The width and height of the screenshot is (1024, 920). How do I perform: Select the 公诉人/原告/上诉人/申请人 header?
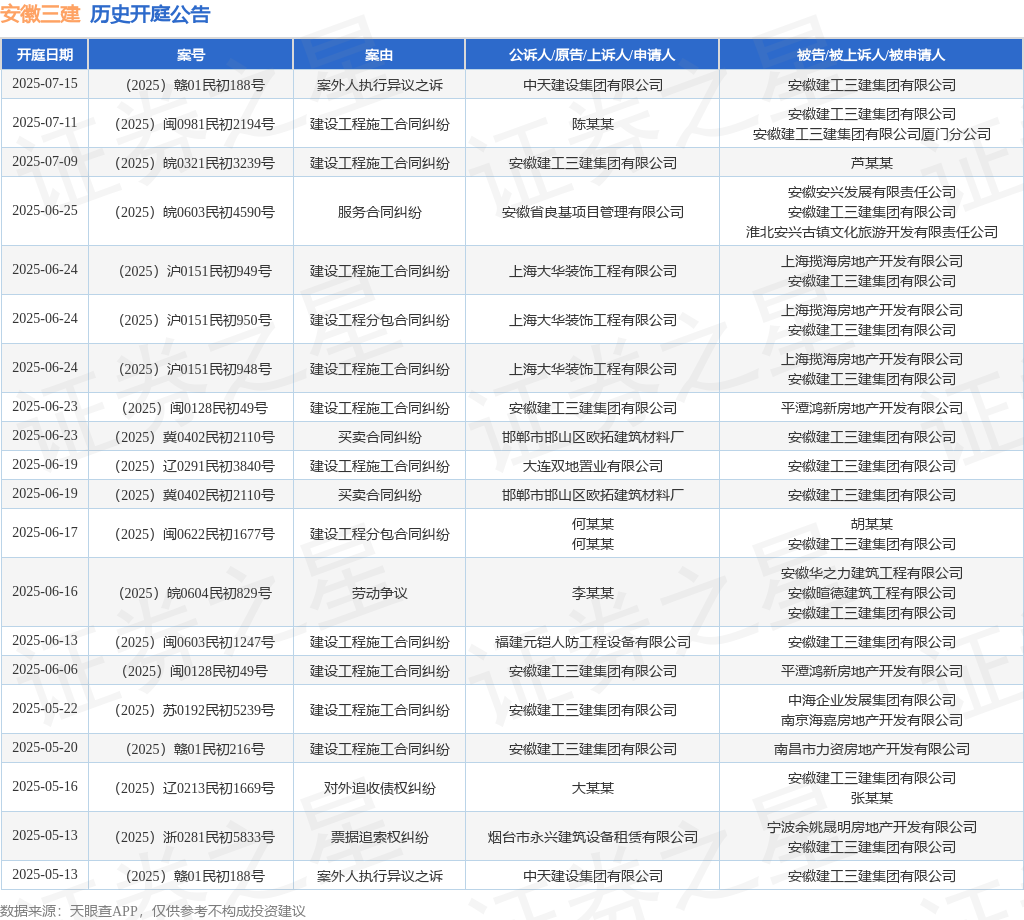pyautogui.click(x=592, y=55)
